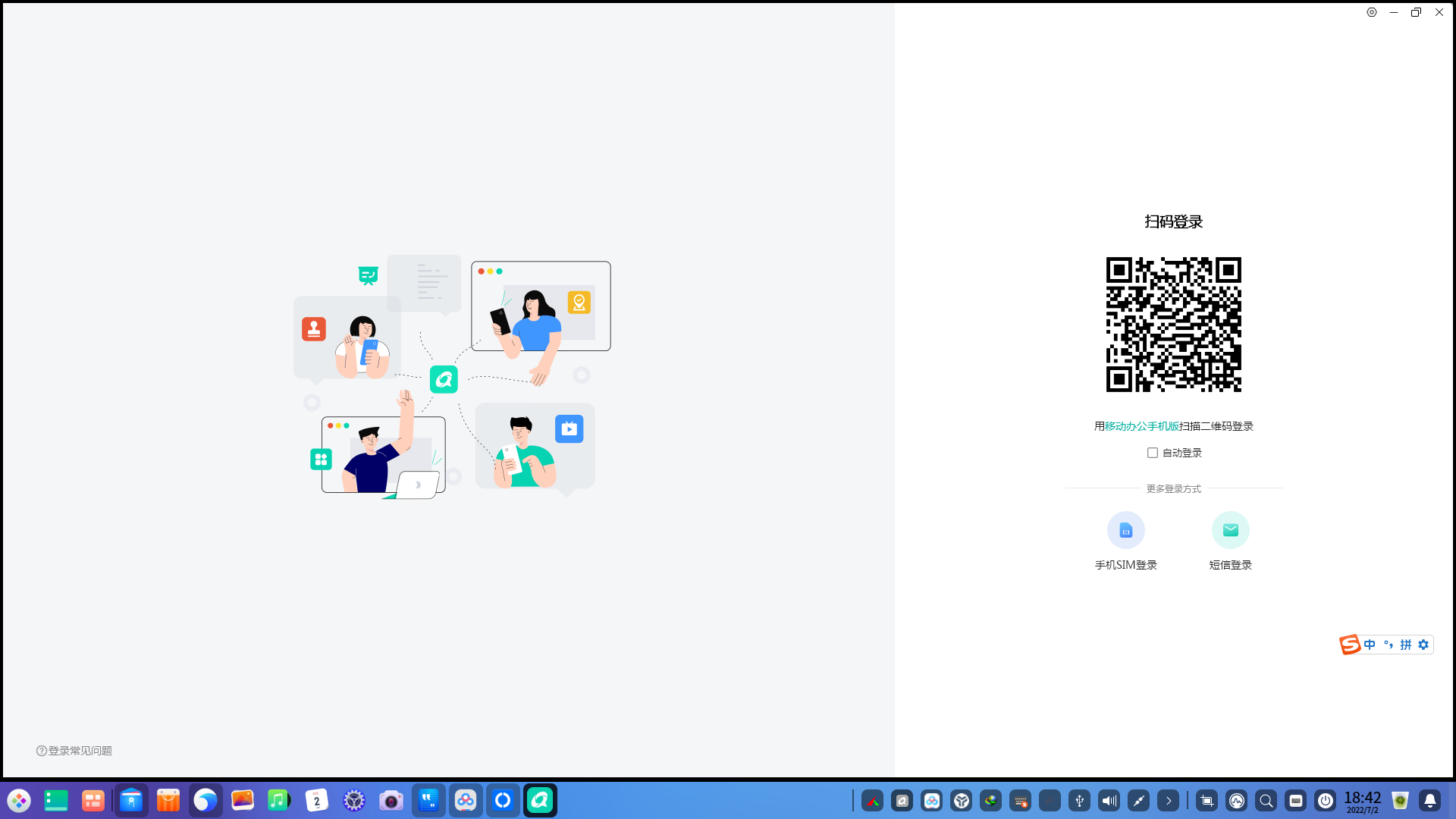
Task: Open the onscreen keyboard tray icon
Action: (x=1295, y=800)
